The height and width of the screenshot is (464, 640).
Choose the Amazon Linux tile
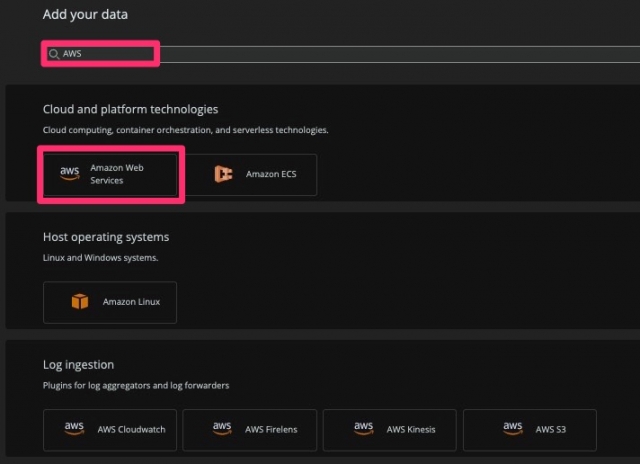tap(110, 302)
